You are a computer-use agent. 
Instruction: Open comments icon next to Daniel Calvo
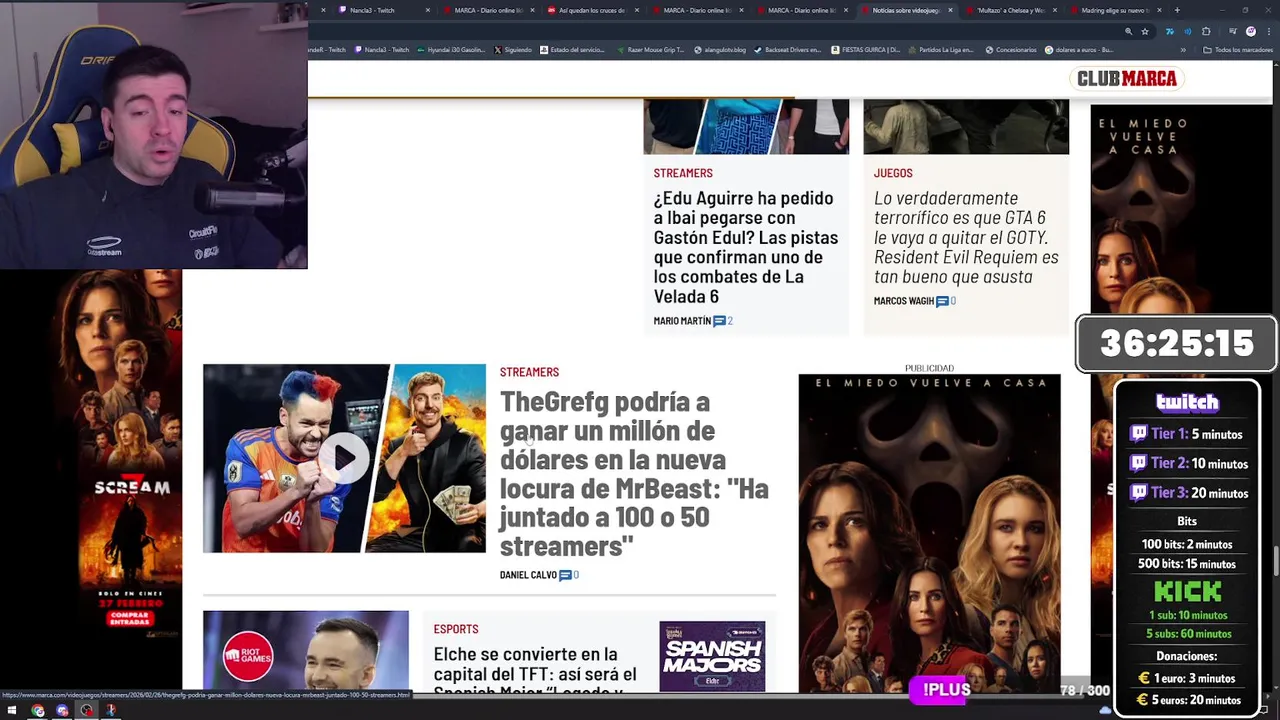(565, 575)
